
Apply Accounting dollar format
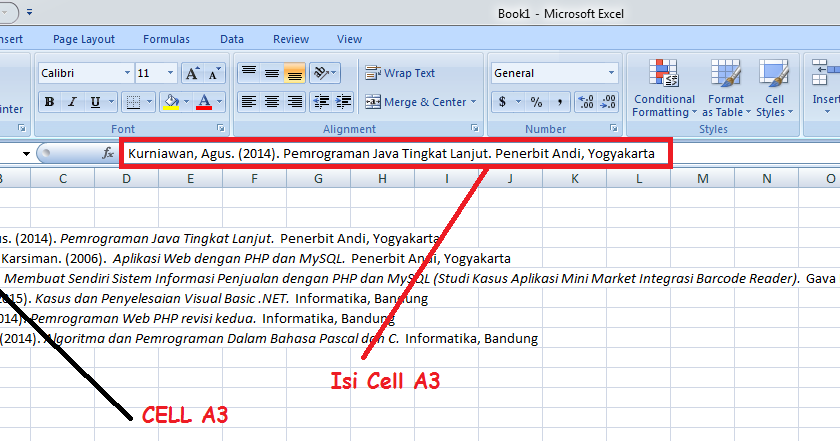pyautogui.click(x=502, y=102)
